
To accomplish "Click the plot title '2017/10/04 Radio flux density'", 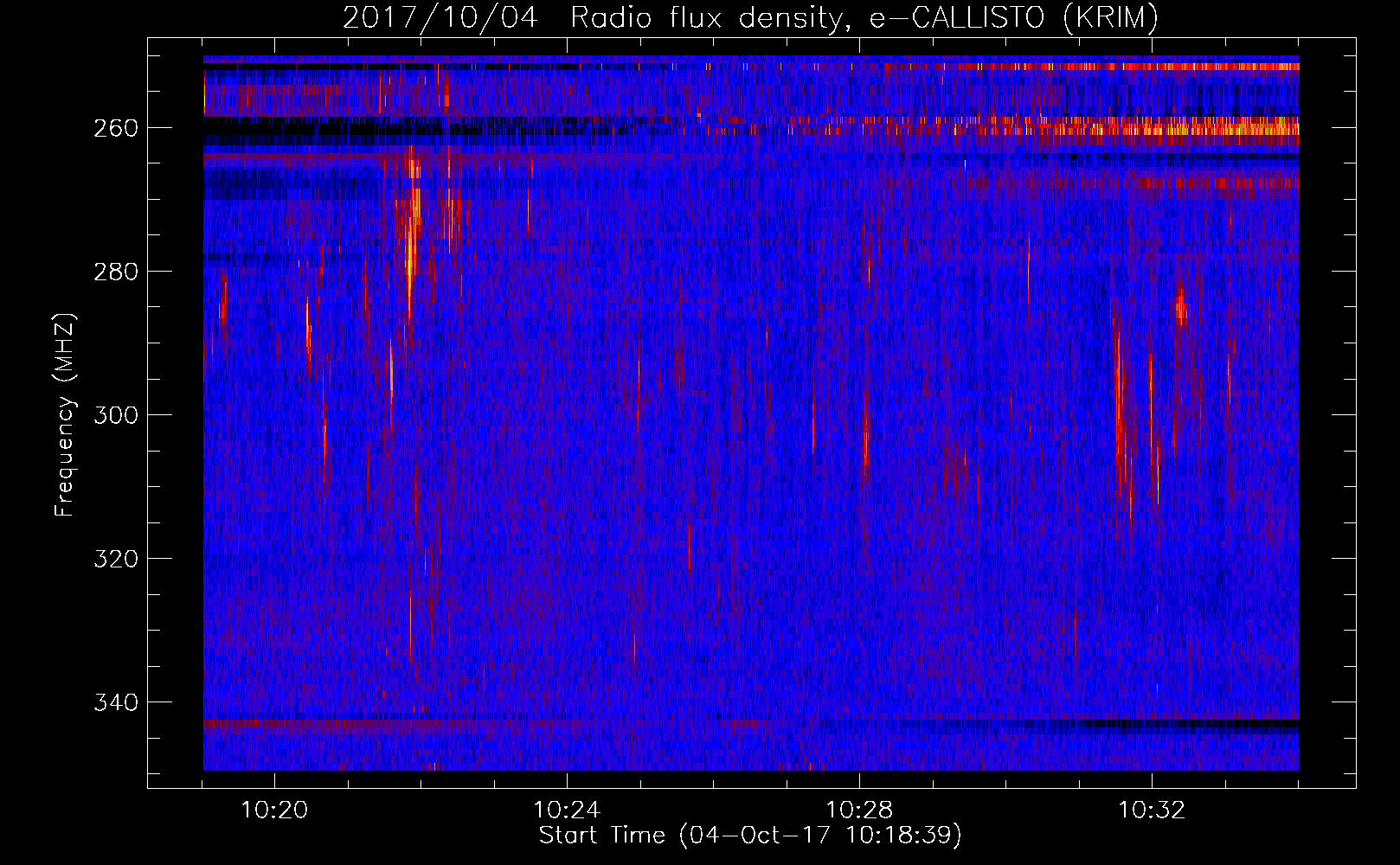I will pos(750,17).
